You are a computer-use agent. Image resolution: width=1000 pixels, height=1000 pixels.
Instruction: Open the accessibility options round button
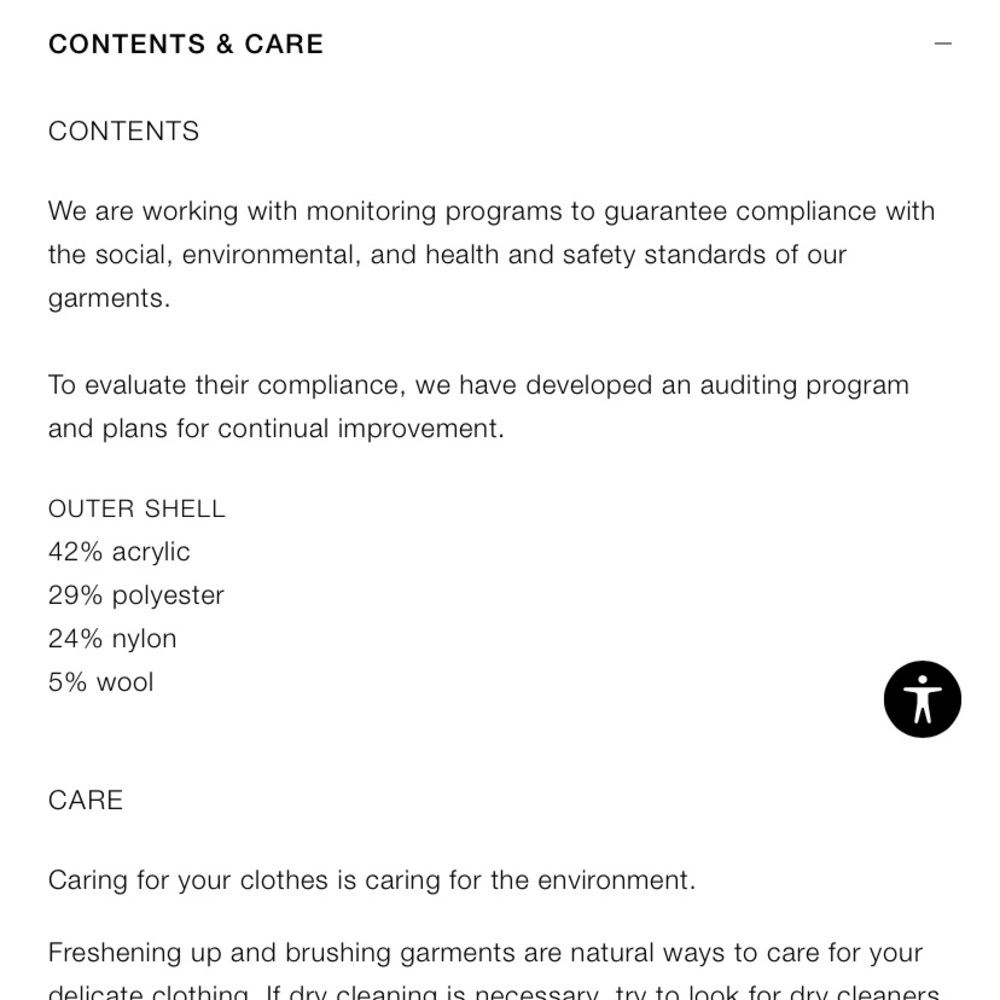point(922,699)
